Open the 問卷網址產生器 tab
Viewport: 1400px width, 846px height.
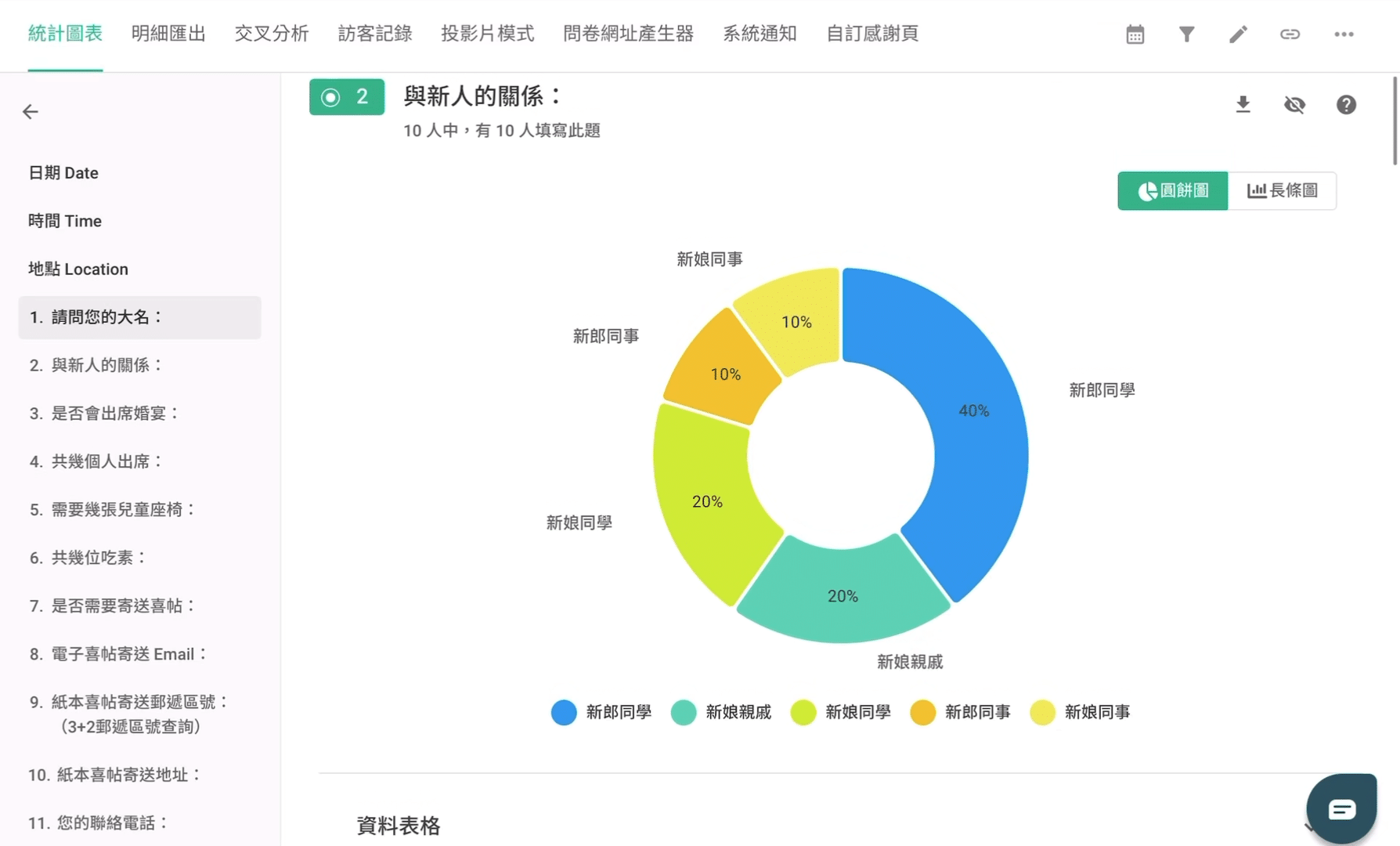pyautogui.click(x=629, y=34)
